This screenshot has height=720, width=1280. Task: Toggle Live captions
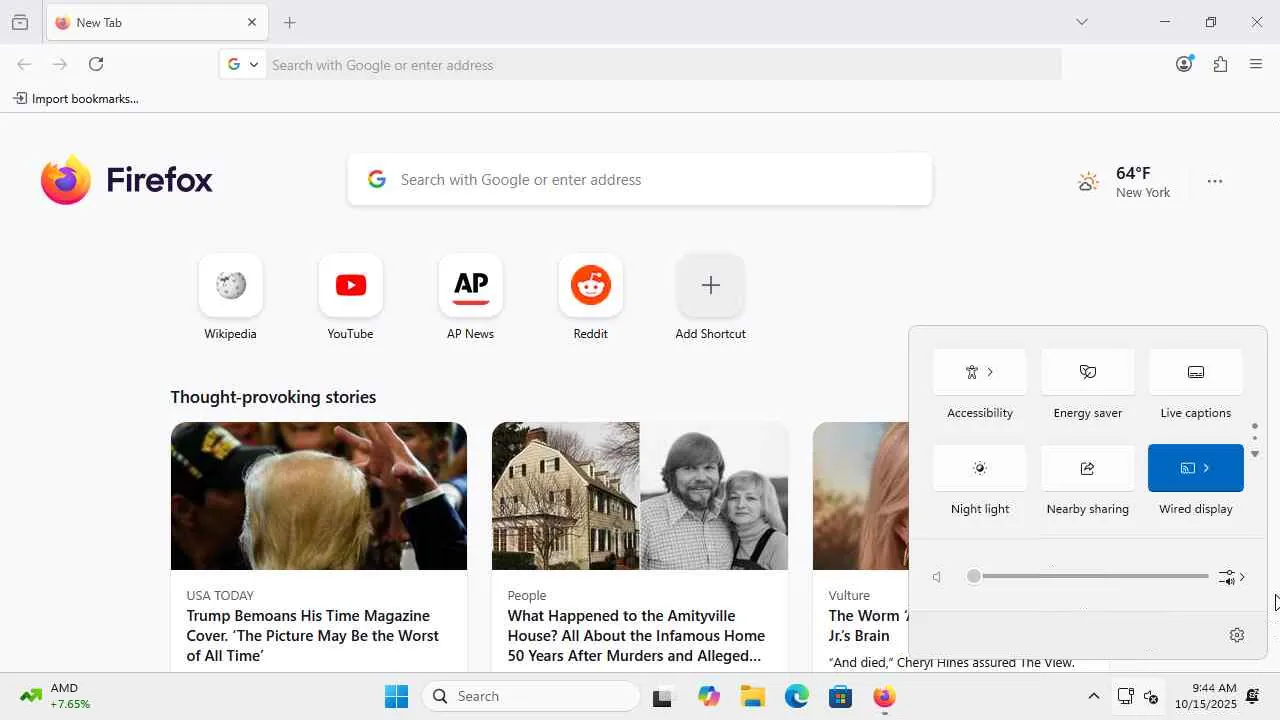click(1196, 372)
